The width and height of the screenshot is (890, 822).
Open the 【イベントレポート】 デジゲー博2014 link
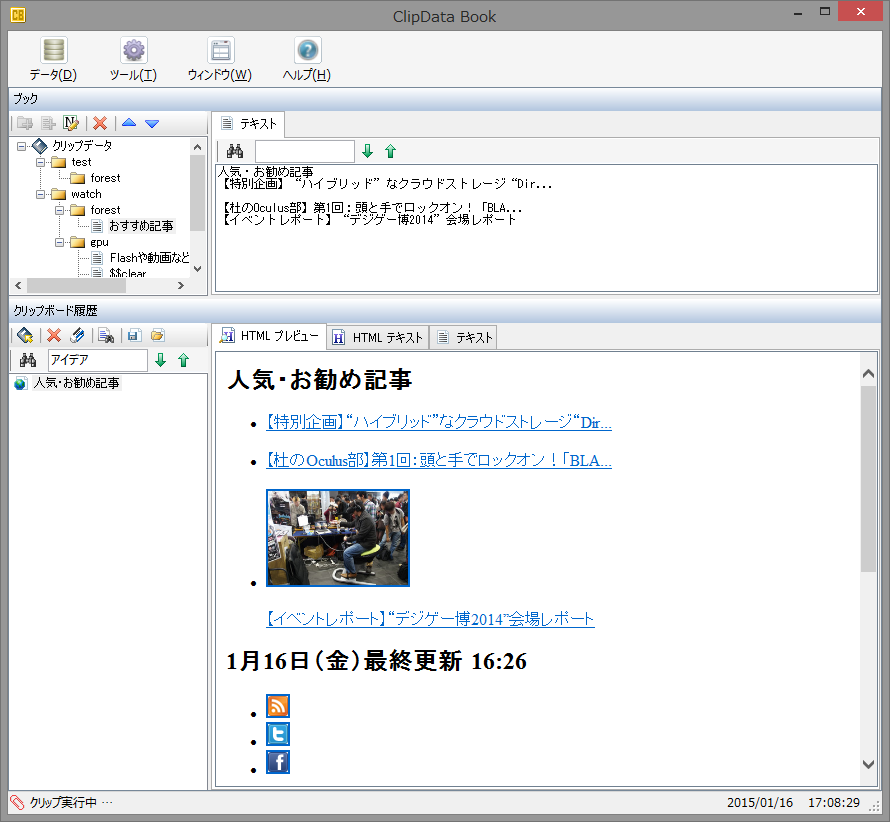(430, 618)
